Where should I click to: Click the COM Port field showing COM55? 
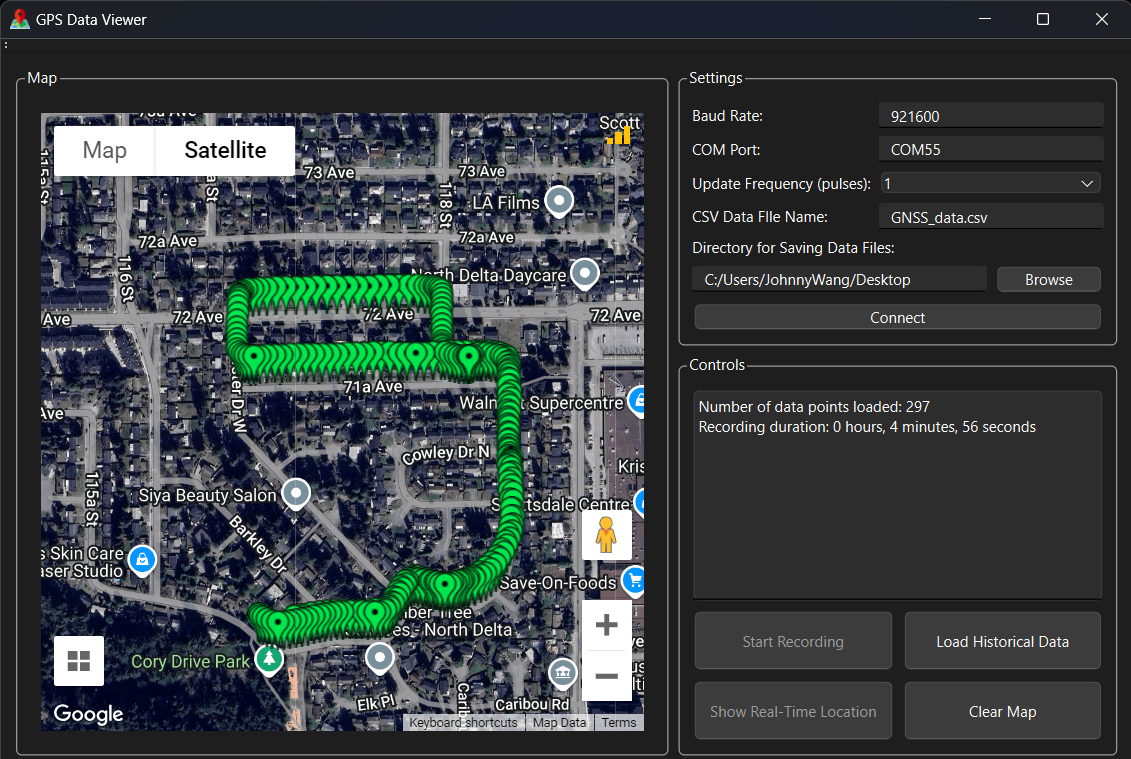click(x=991, y=150)
